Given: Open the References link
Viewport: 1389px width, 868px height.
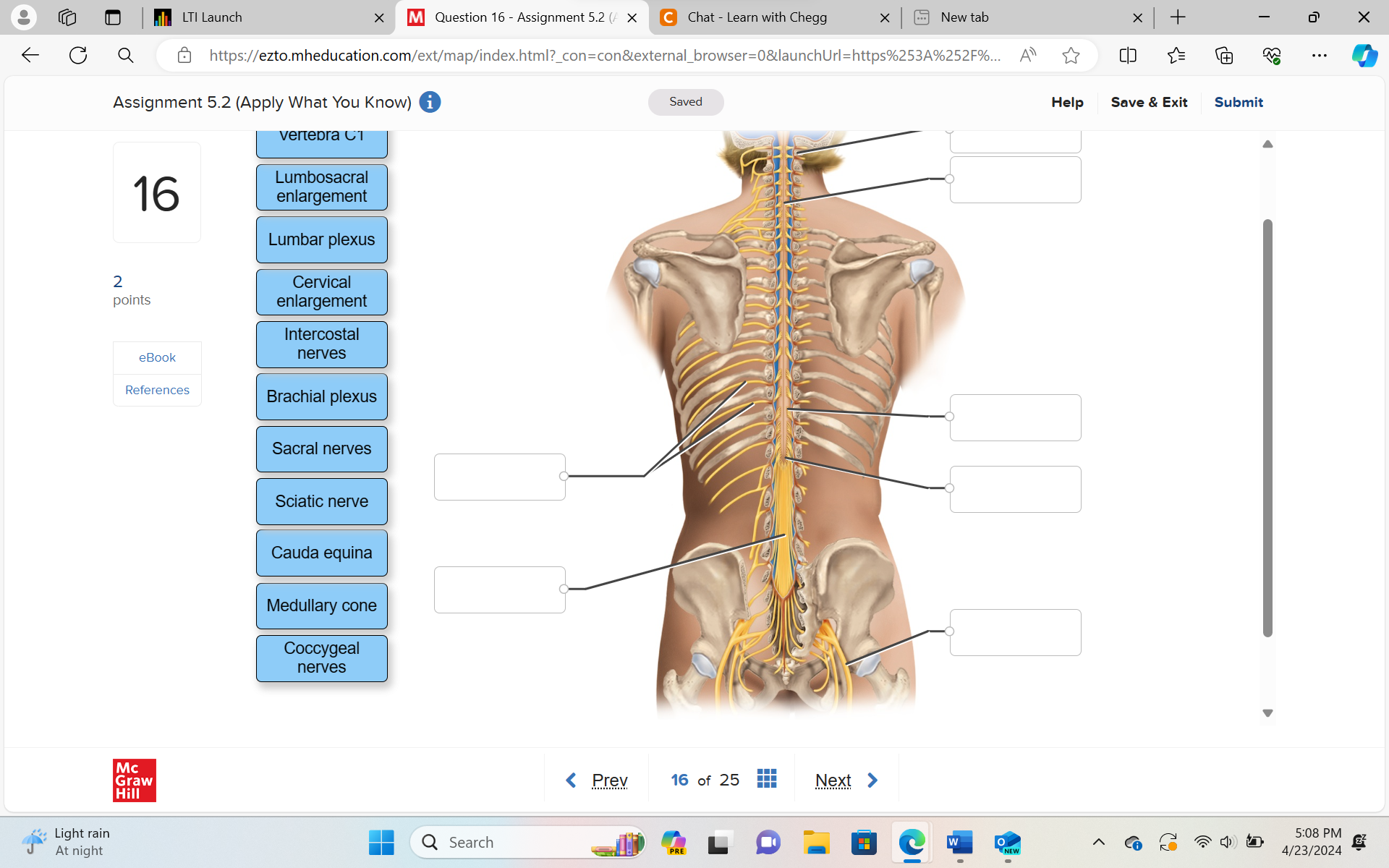Looking at the screenshot, I should tap(156, 389).
